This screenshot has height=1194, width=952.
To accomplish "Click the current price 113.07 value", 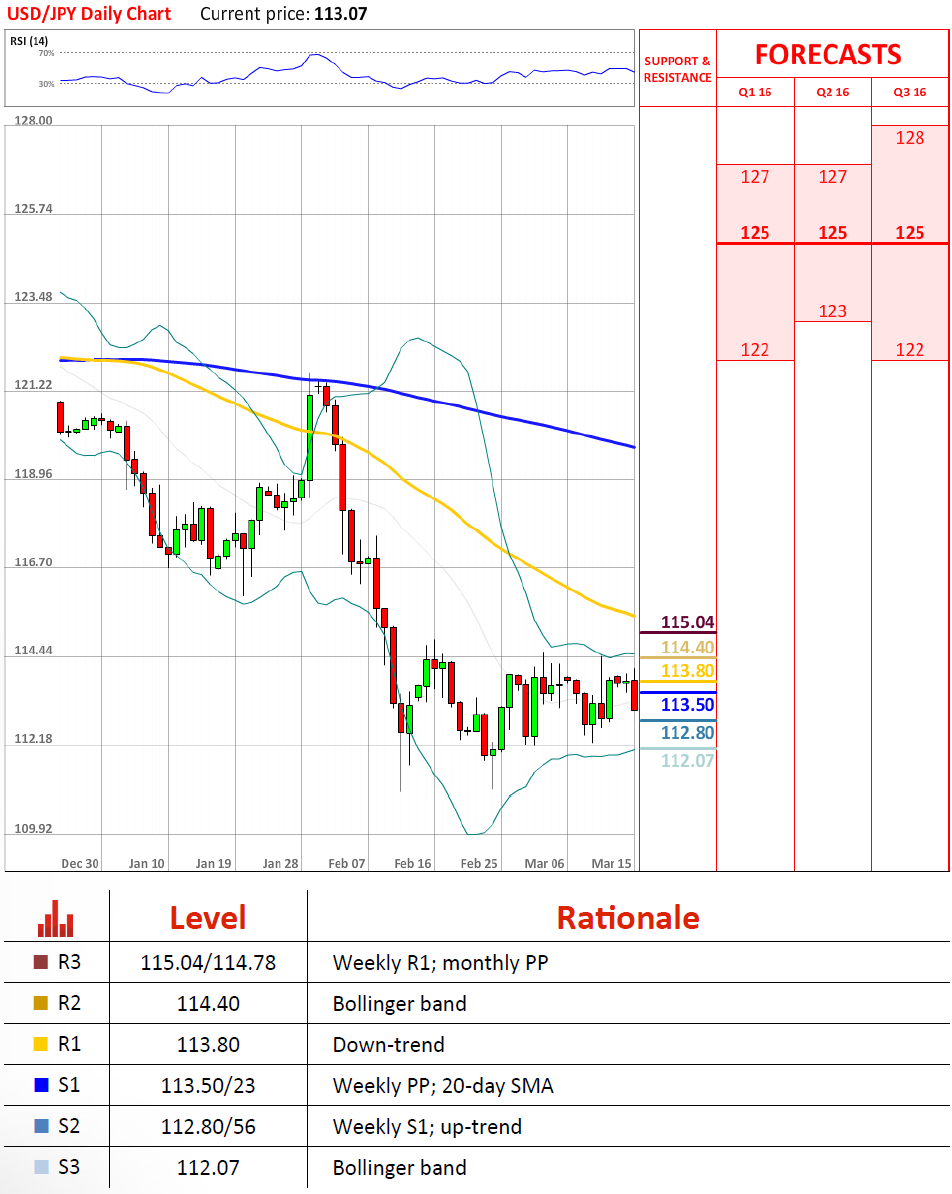I will point(339,14).
